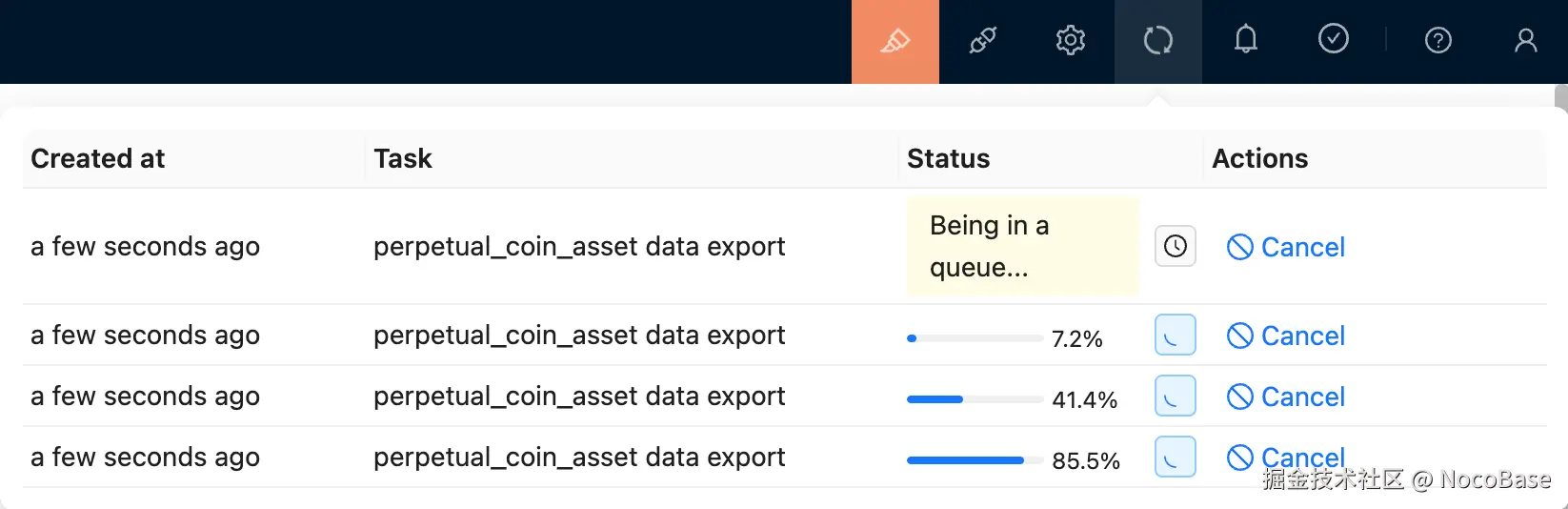1568x509 pixels.
Task: Click the loading spinner icon beside 7.2%
Action: point(1176,336)
